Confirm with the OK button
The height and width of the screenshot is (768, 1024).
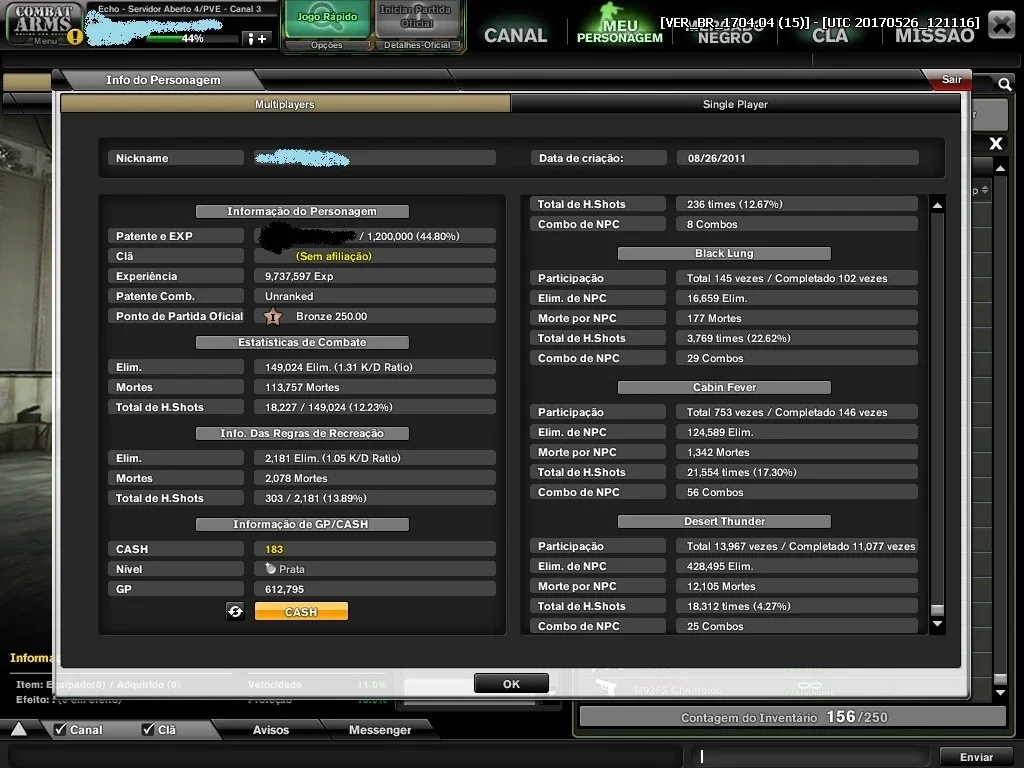[x=511, y=684]
